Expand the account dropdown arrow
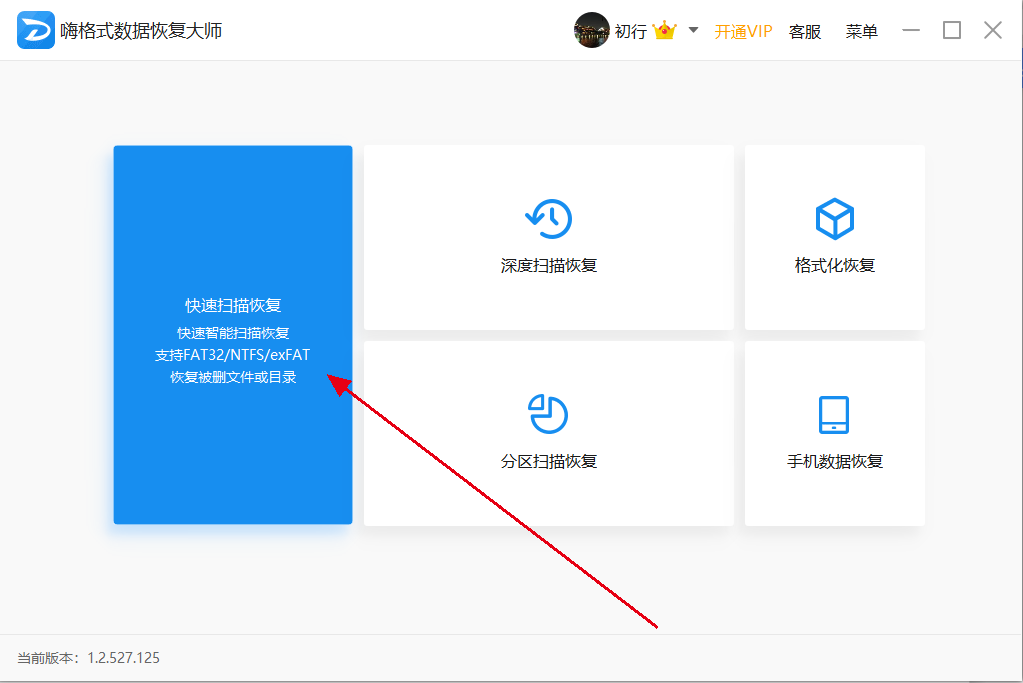 (694, 30)
